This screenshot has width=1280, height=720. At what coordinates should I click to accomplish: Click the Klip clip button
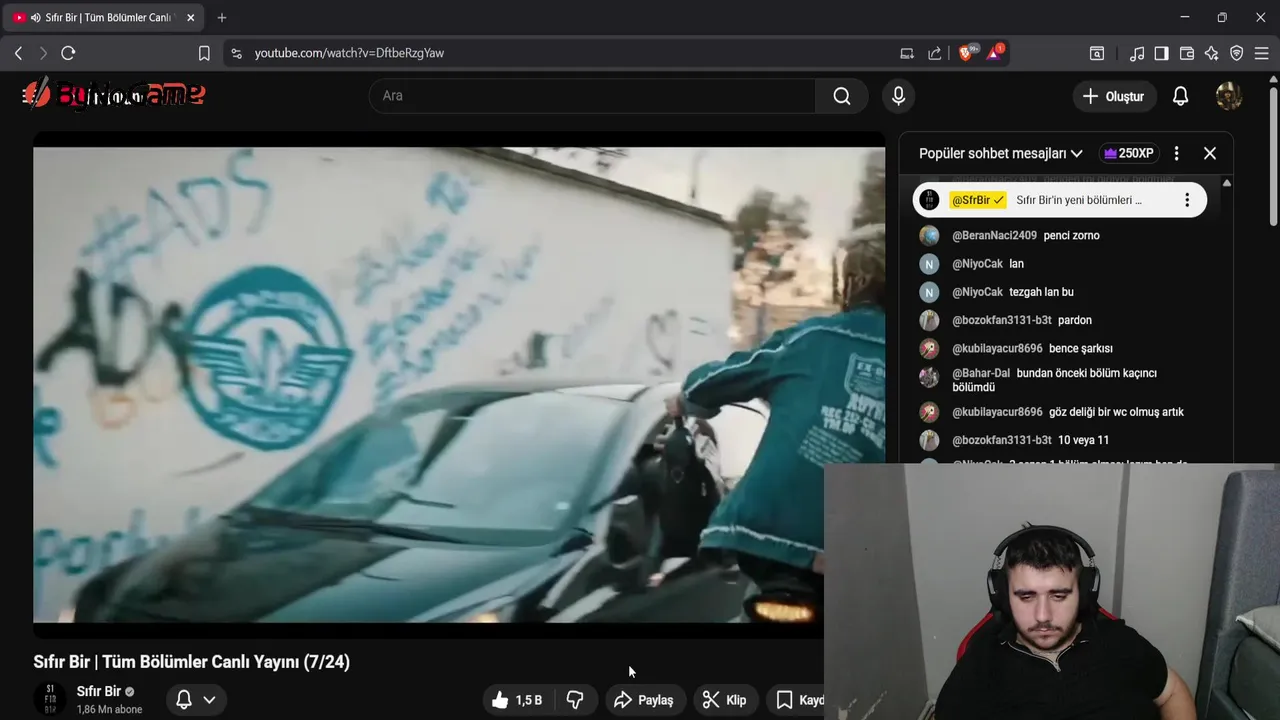coord(724,700)
